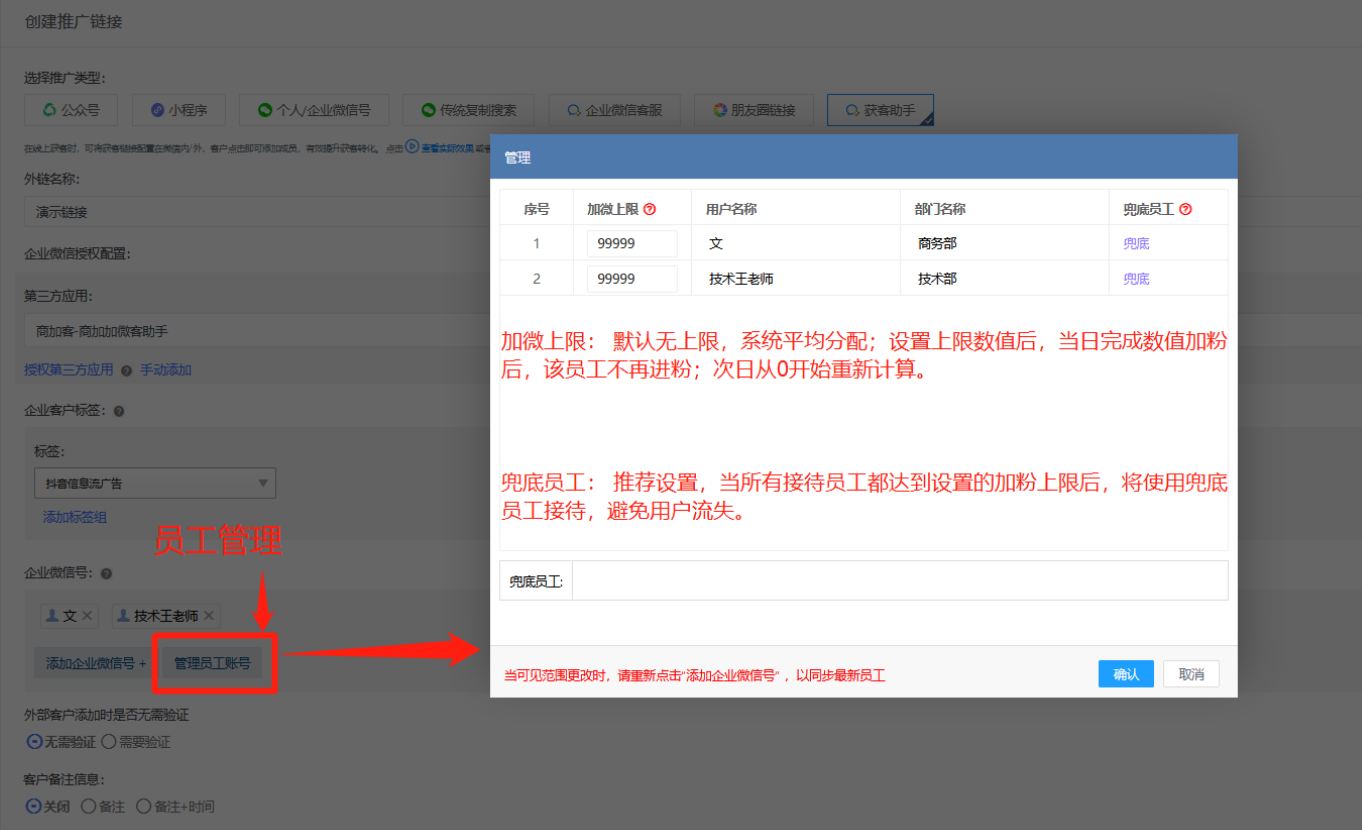Click the 添加标签组 link
This screenshot has height=830, width=1362.
(75, 517)
